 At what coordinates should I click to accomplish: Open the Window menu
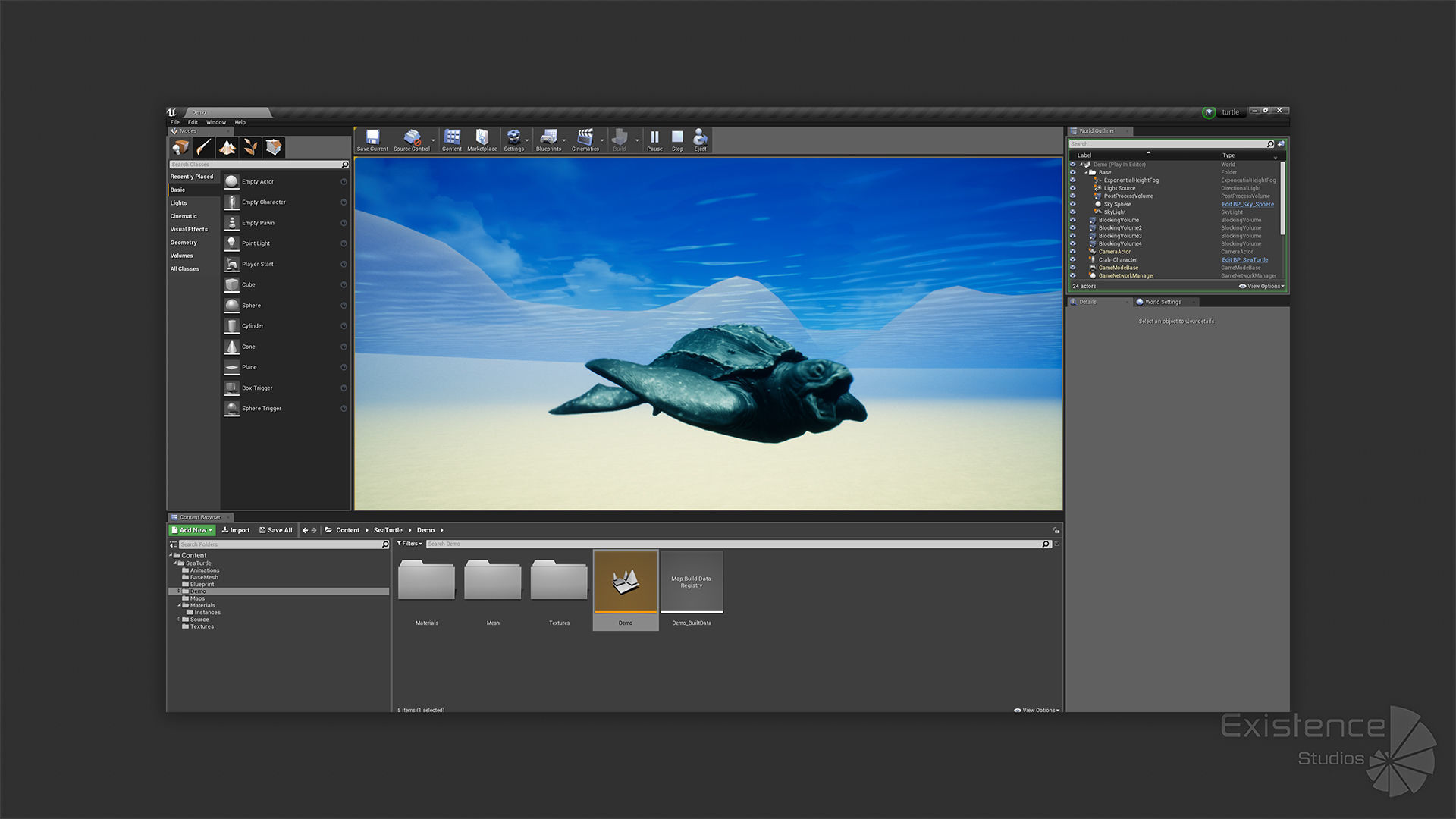click(216, 122)
